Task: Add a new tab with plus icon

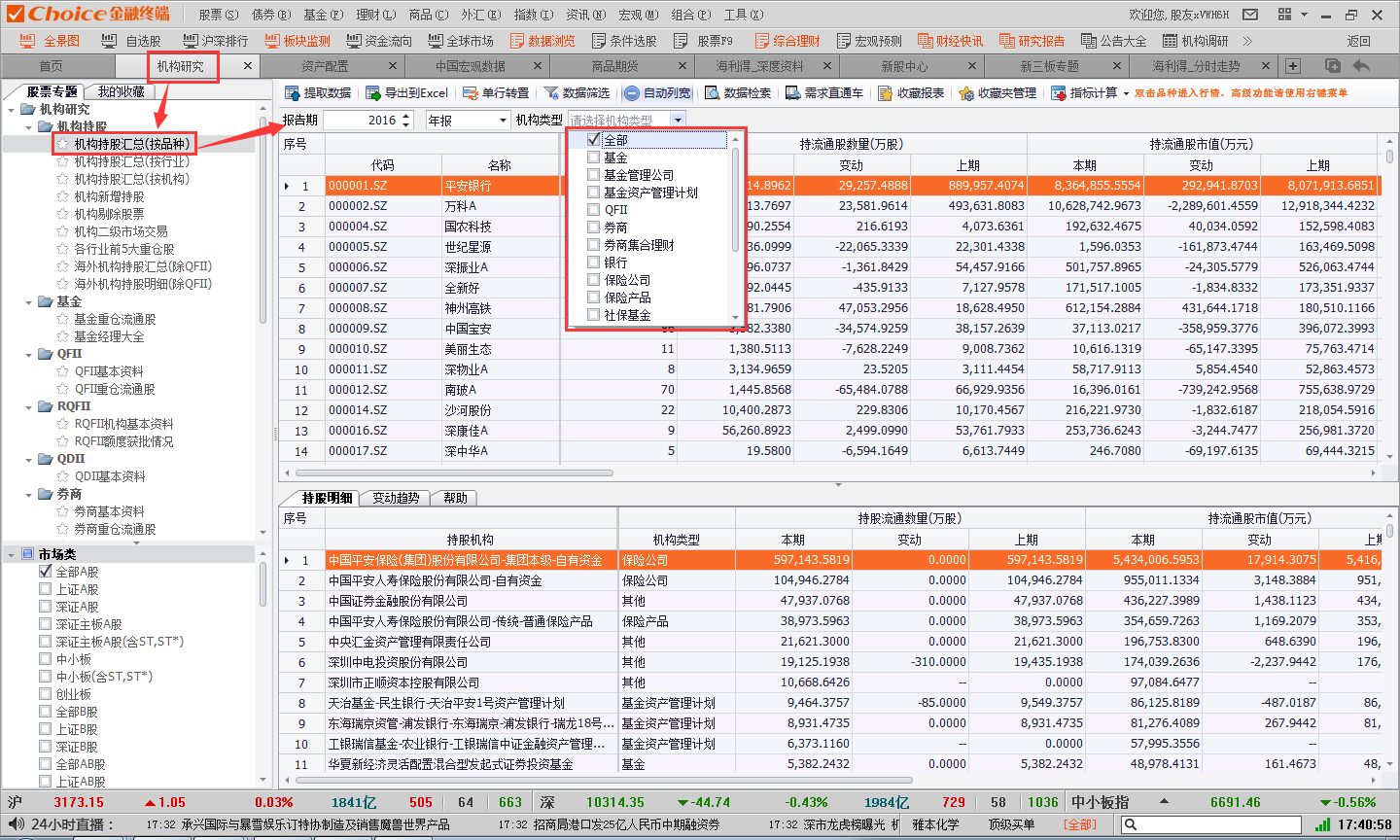Action: click(1293, 66)
